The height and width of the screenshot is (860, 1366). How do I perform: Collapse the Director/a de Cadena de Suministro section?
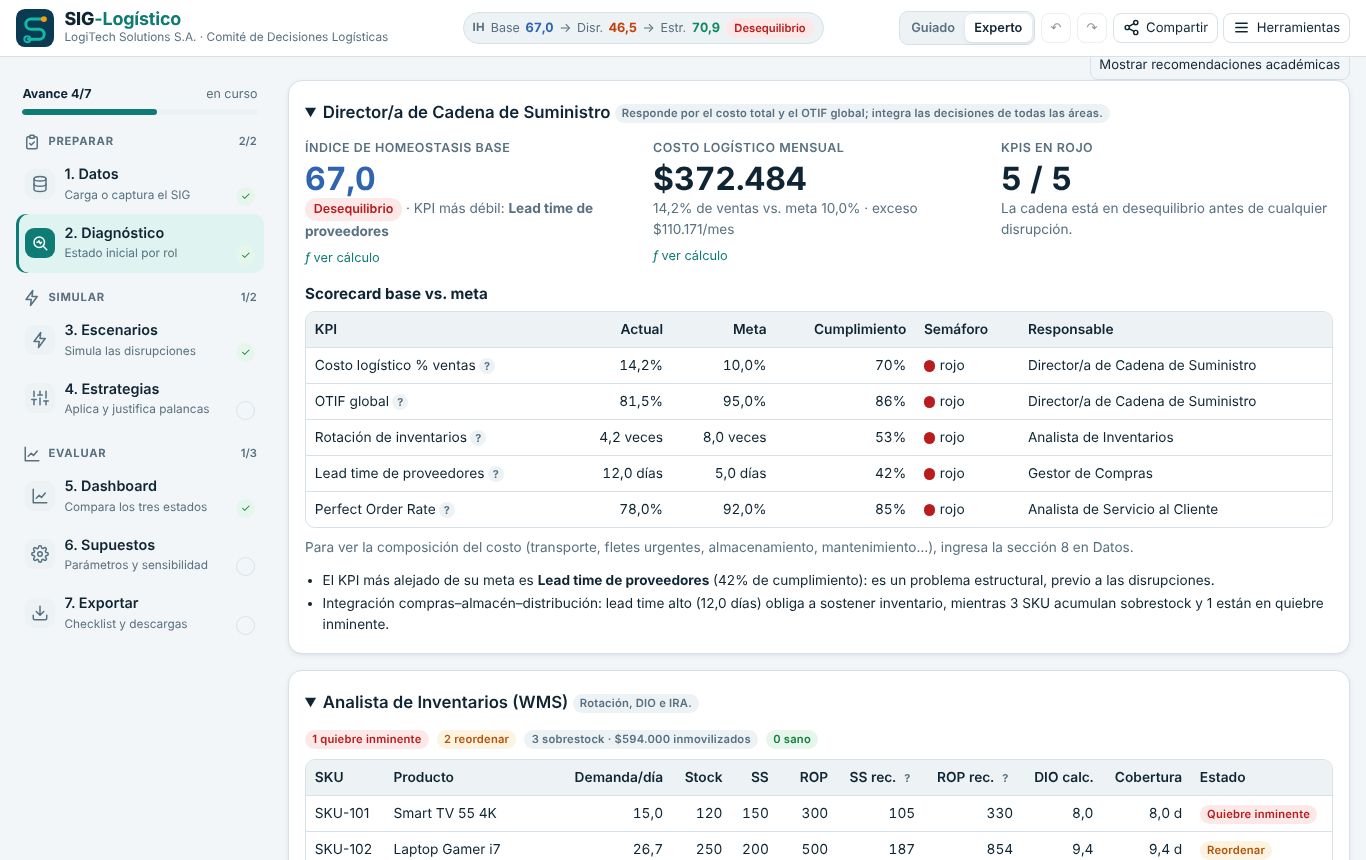pos(311,113)
